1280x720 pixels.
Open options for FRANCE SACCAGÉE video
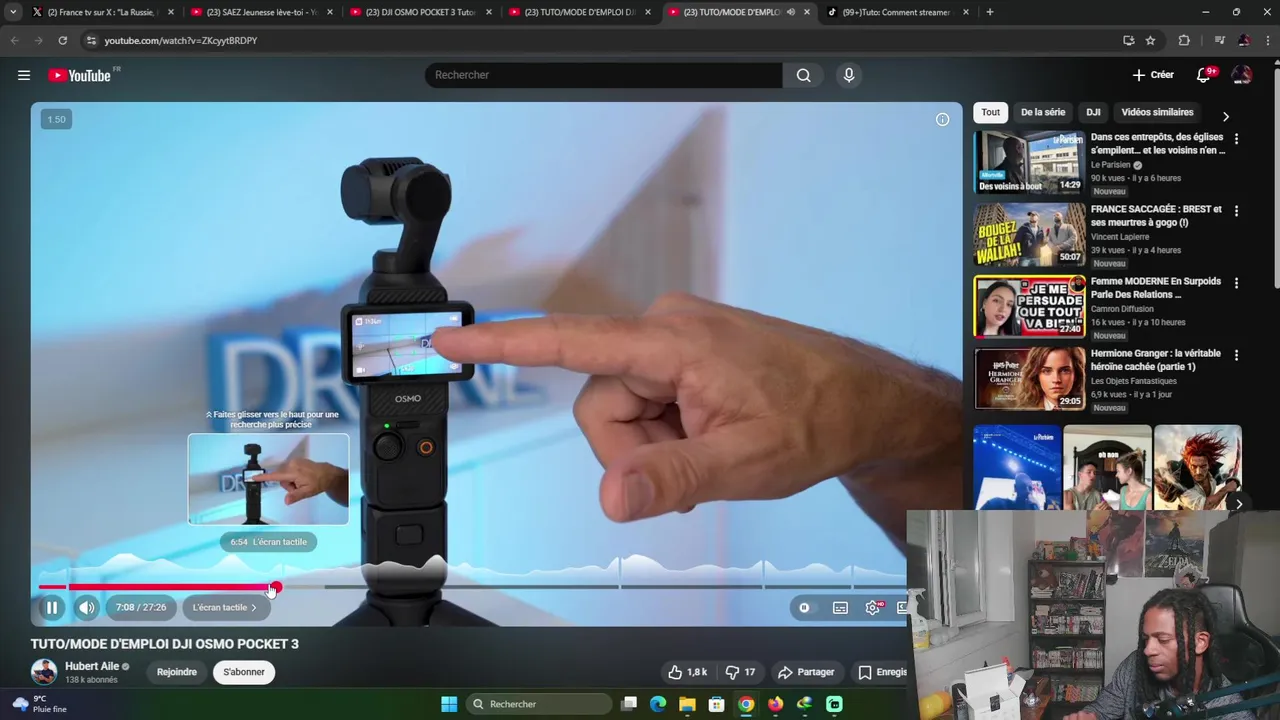(1236, 211)
